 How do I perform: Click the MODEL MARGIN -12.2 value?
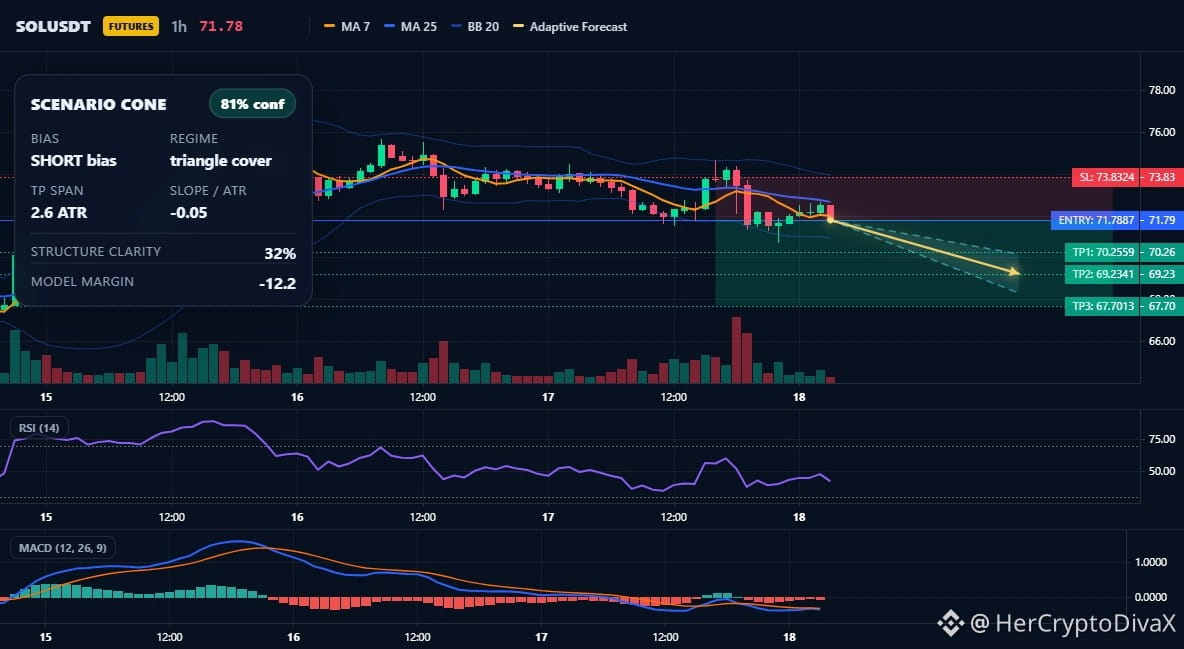[x=277, y=284]
